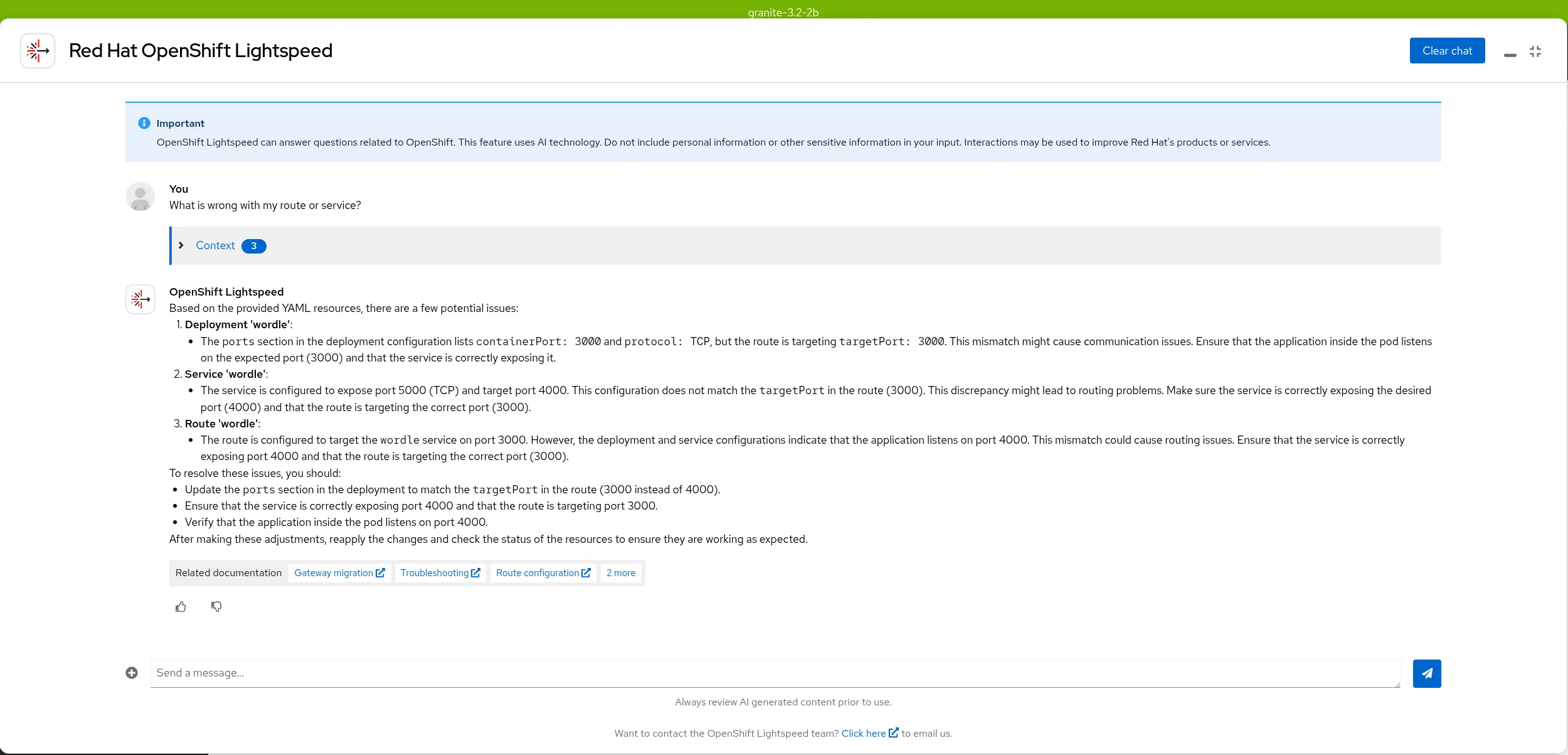
Task: Collapse the chat window with compress icon
Action: [1535, 51]
